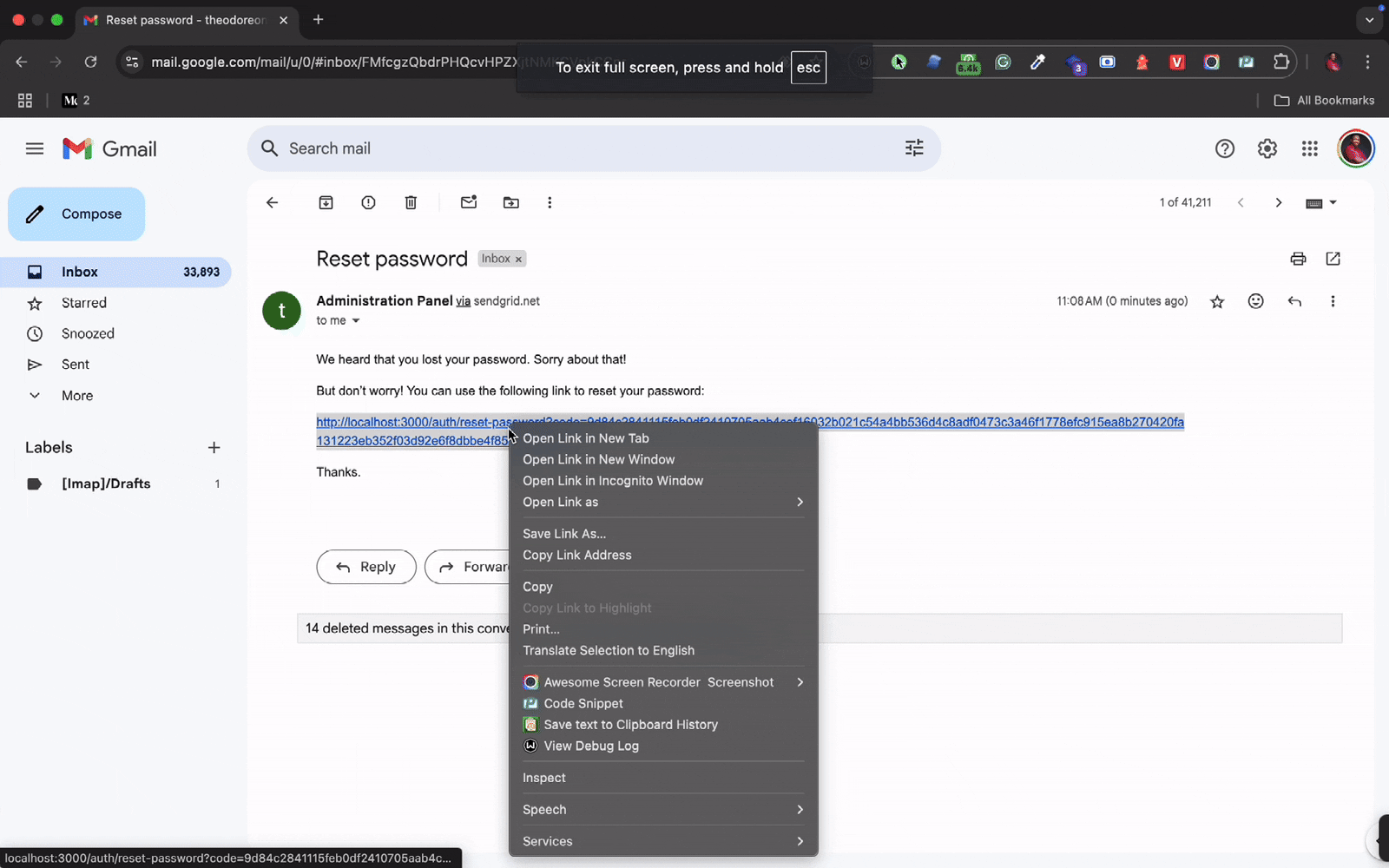Add emoji reaction to message

tap(1255, 301)
